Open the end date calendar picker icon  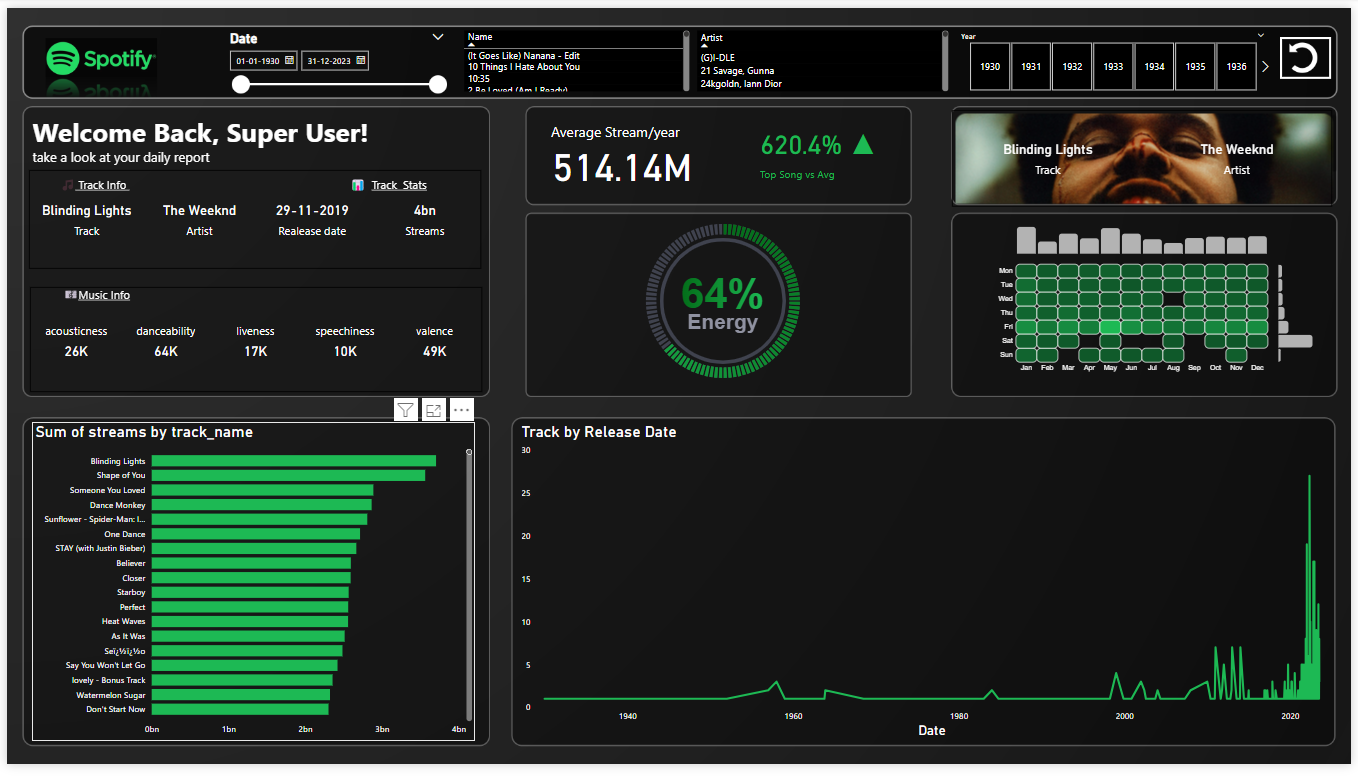click(361, 61)
